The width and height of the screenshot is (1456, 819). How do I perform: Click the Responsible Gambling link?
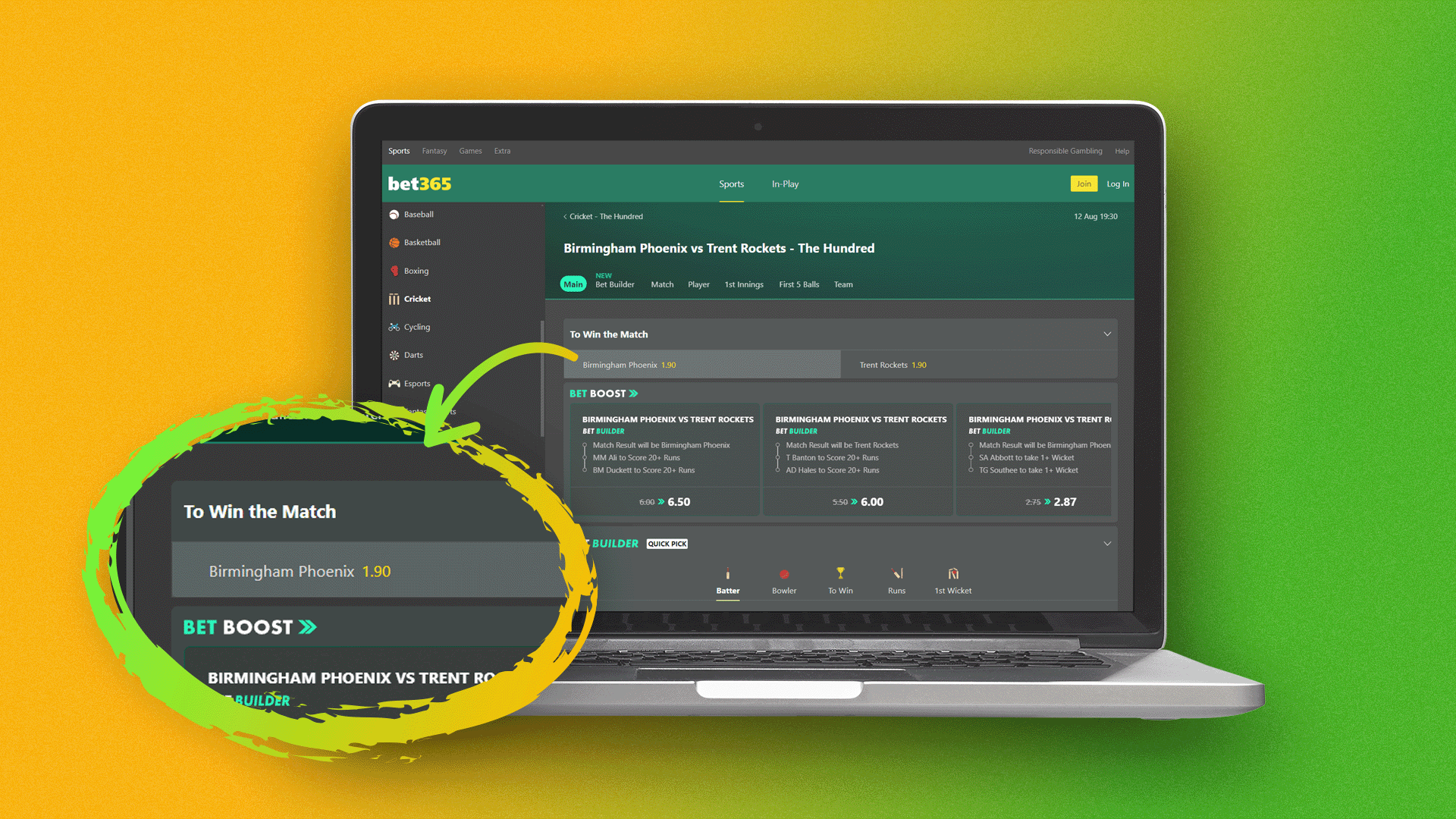(1065, 151)
